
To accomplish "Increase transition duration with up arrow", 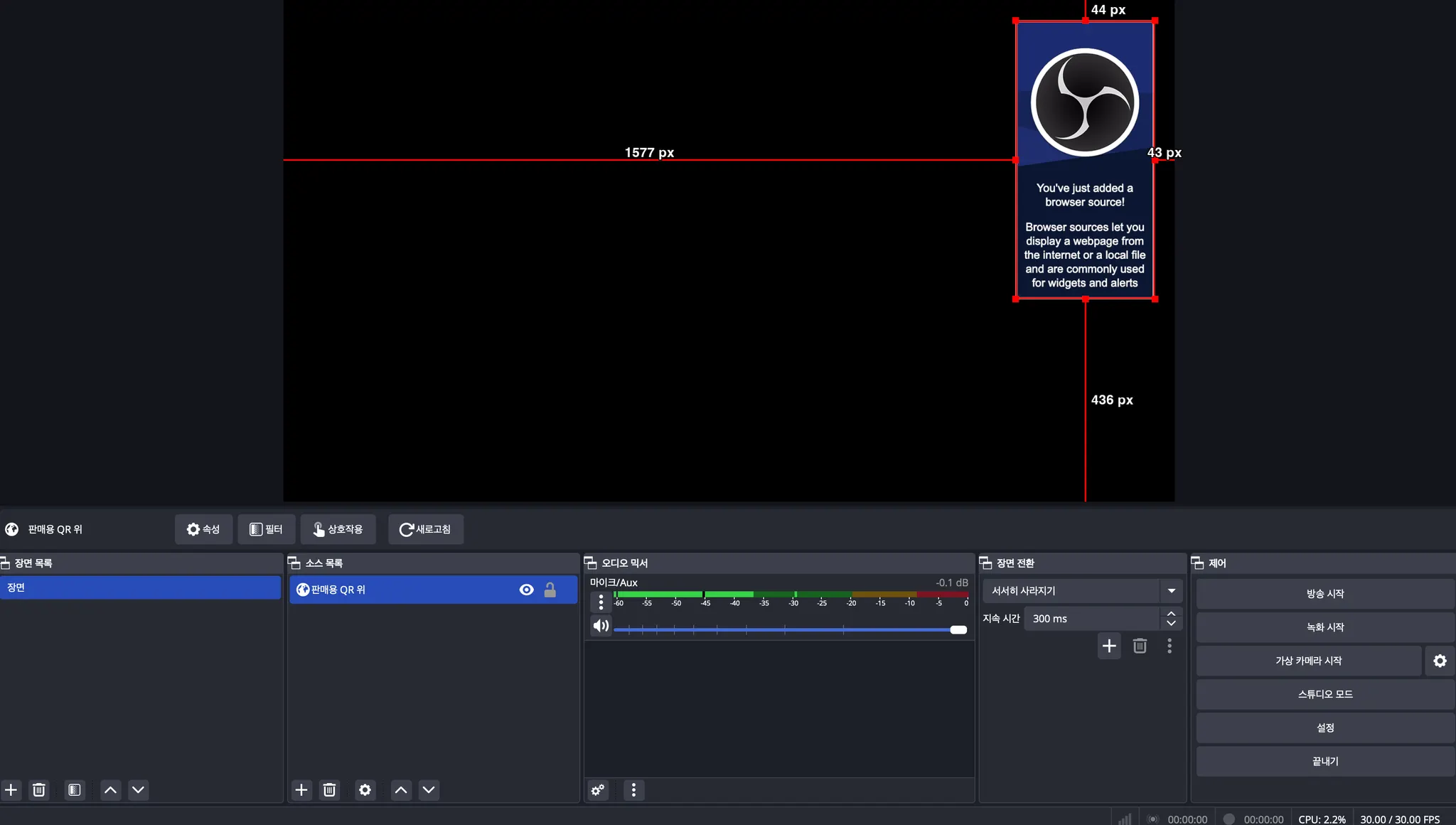I will pyautogui.click(x=1171, y=613).
